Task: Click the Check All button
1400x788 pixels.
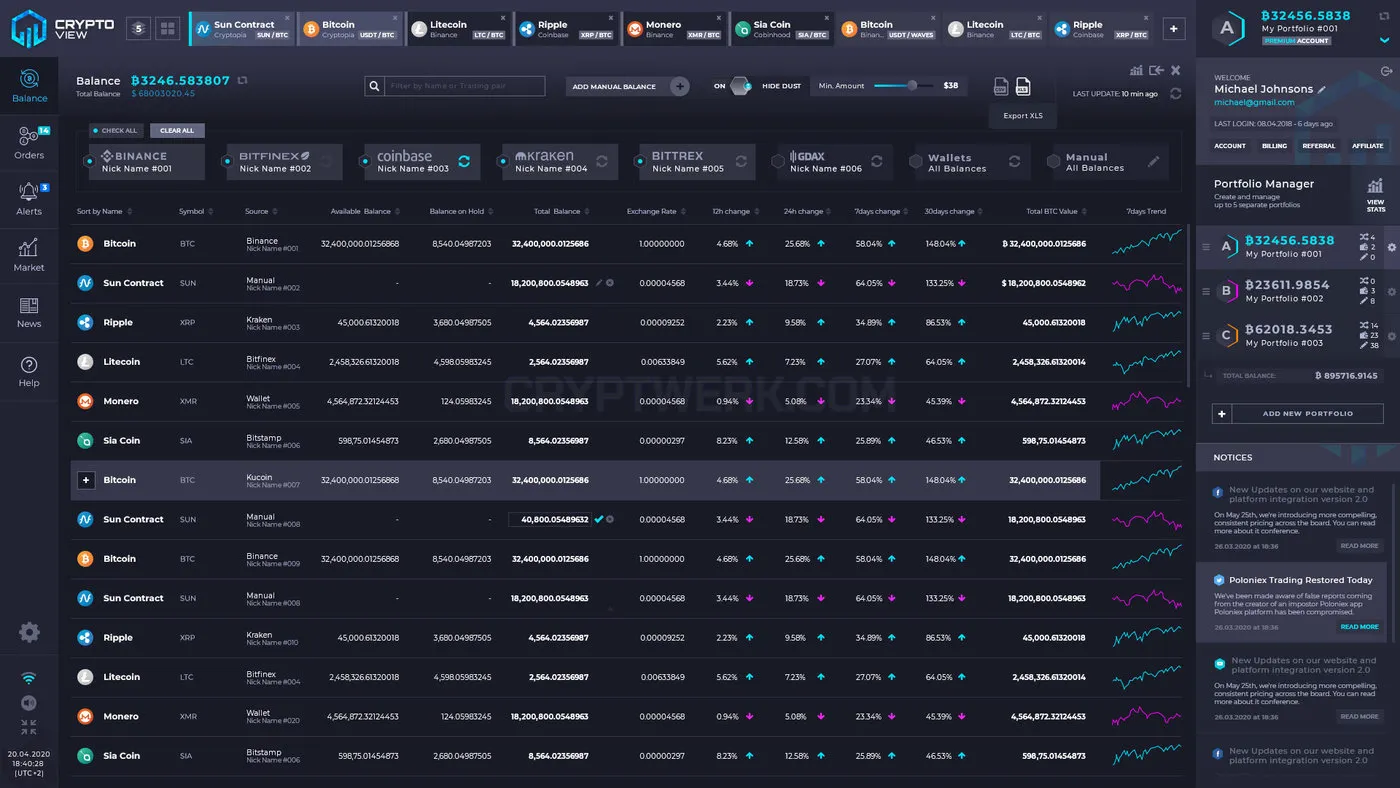Action: click(x=114, y=131)
